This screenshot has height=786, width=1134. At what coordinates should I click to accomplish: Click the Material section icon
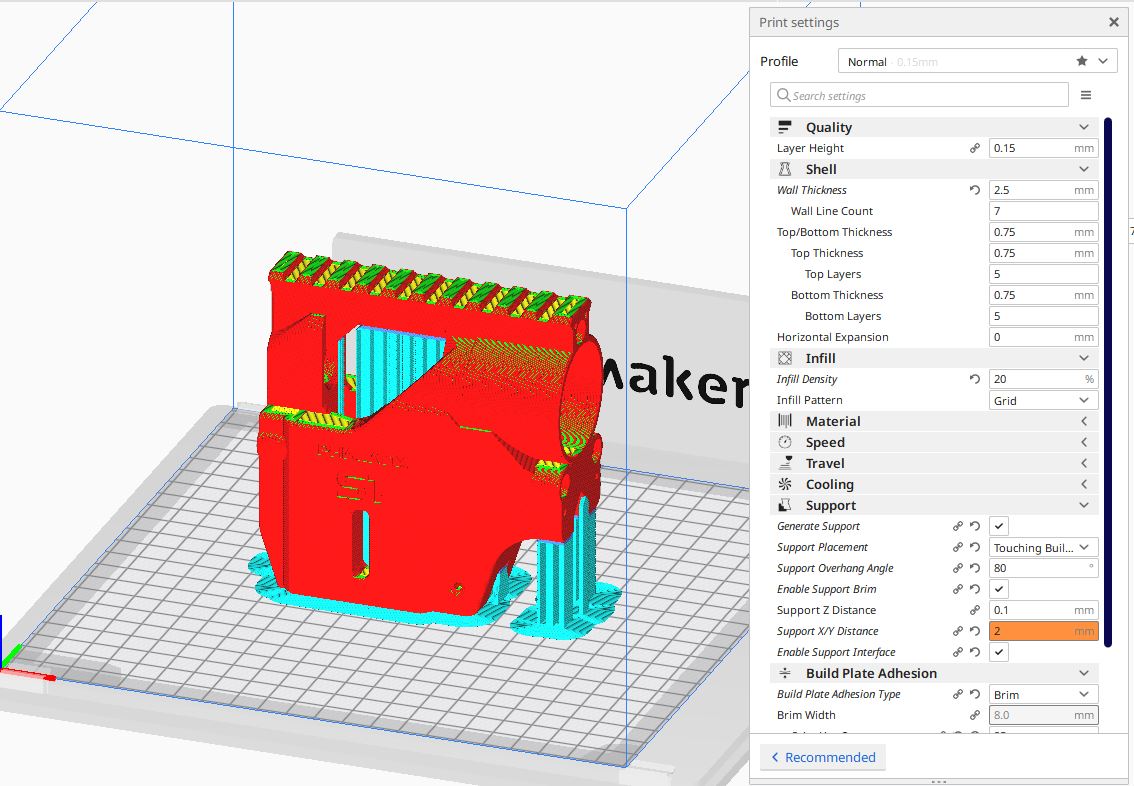pos(785,421)
